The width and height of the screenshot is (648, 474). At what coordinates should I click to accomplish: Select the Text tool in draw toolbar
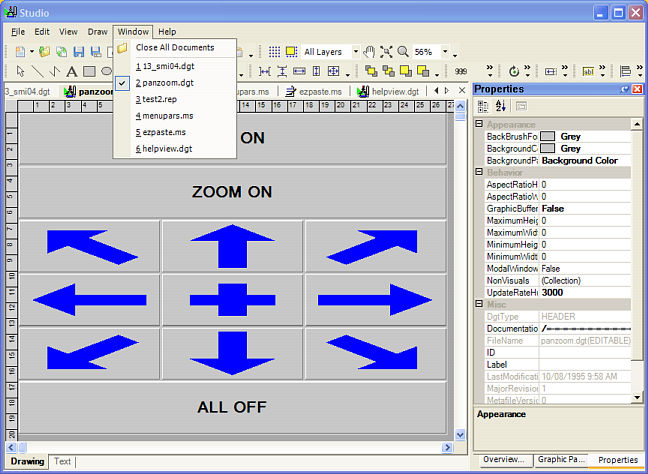coord(72,71)
